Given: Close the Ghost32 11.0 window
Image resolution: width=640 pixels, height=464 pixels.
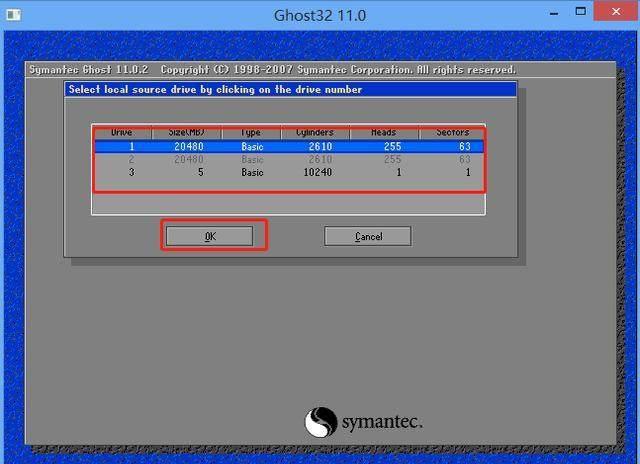Looking at the screenshot, I should tap(616, 11).
